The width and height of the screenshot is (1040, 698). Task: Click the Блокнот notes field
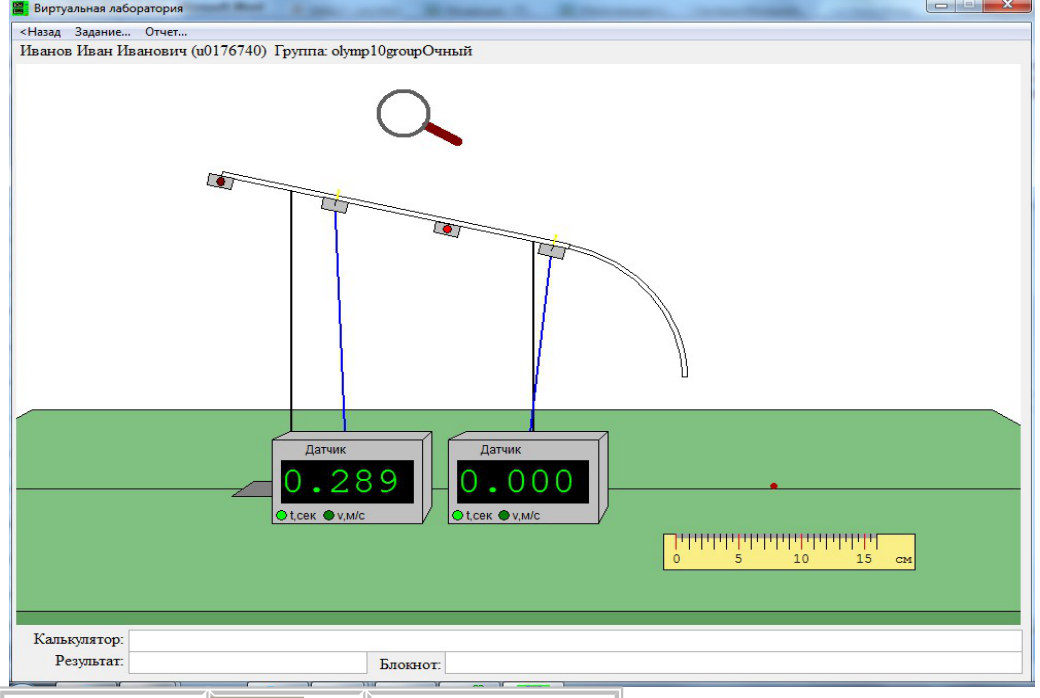pyautogui.click(x=733, y=662)
